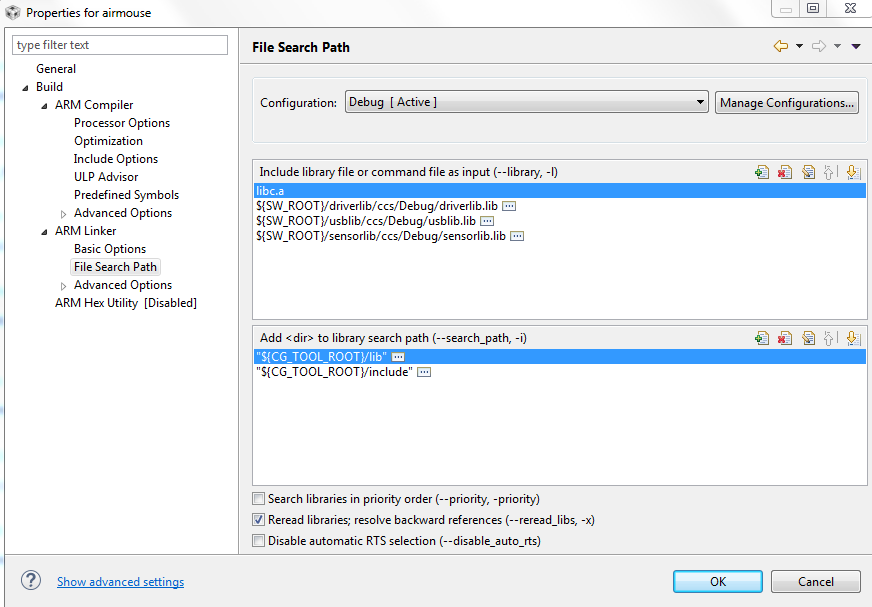Select "${CG_TOOL_ROOT}/include" search path

pyautogui.click(x=334, y=372)
